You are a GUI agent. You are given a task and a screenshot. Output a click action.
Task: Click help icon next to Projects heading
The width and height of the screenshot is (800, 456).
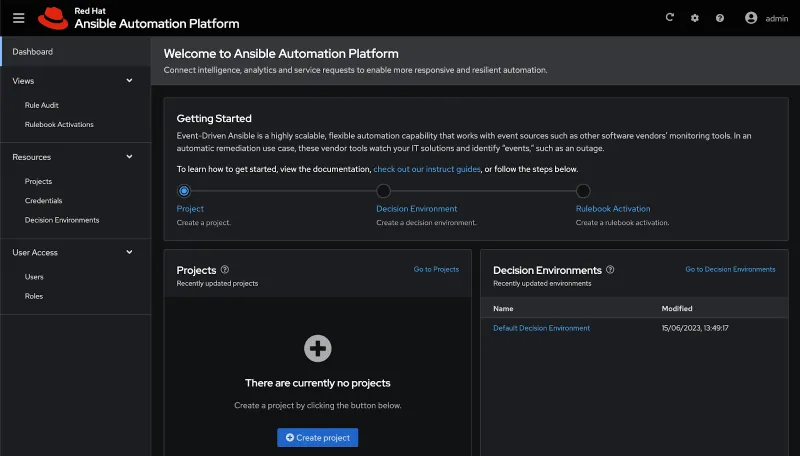pyautogui.click(x=225, y=270)
